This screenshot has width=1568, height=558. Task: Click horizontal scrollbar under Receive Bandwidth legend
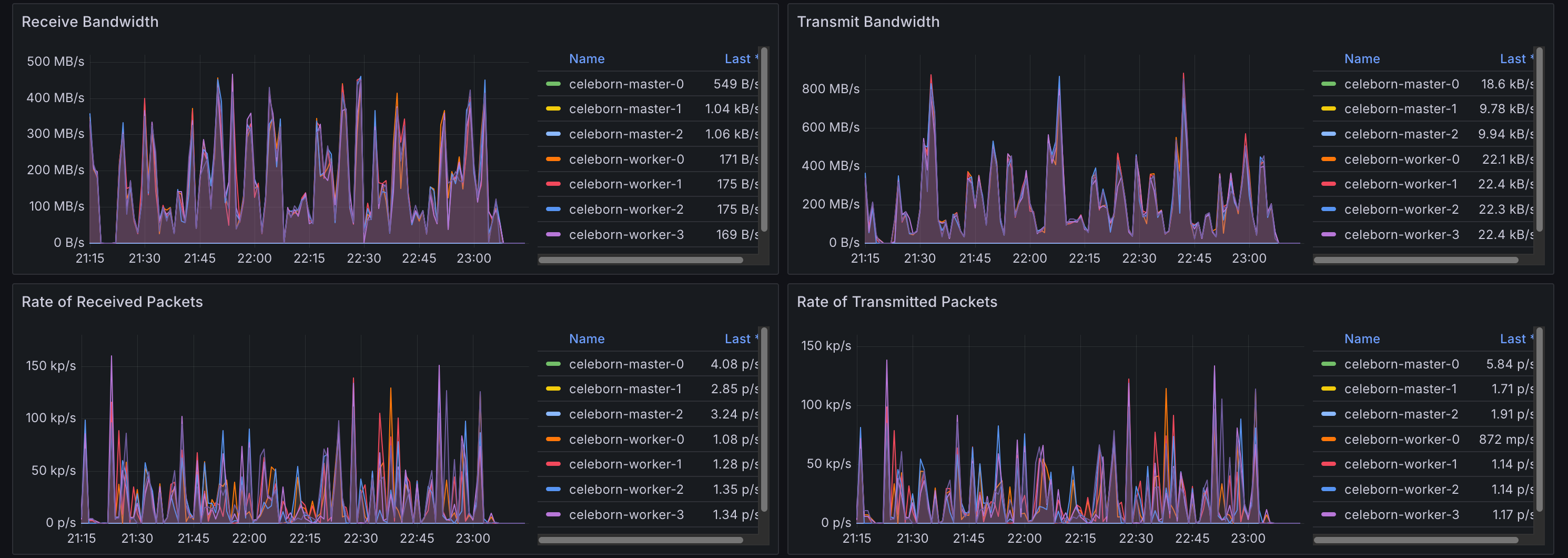point(640,260)
